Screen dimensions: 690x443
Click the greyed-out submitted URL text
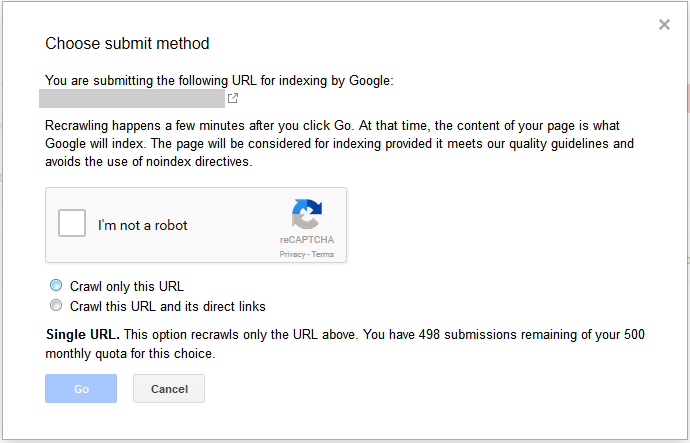click(131, 98)
